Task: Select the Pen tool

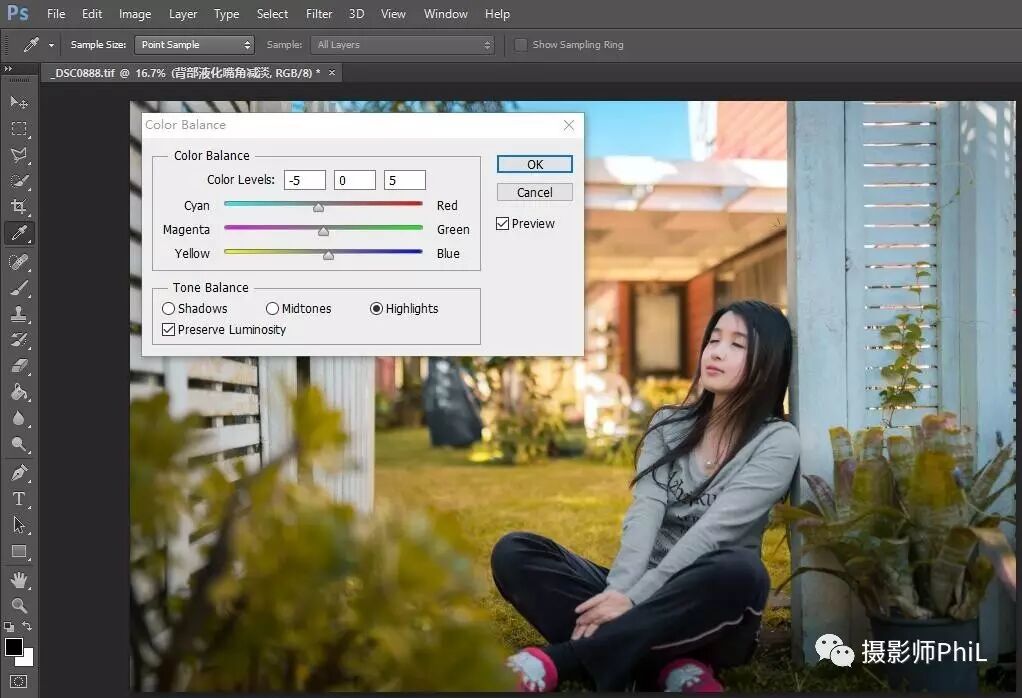Action: [19, 473]
